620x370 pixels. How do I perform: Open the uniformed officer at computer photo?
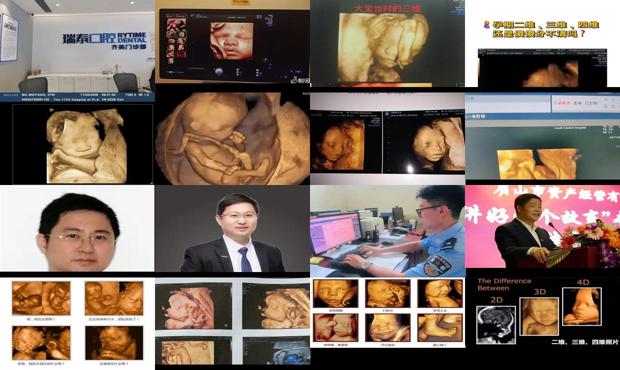[x=388, y=231]
